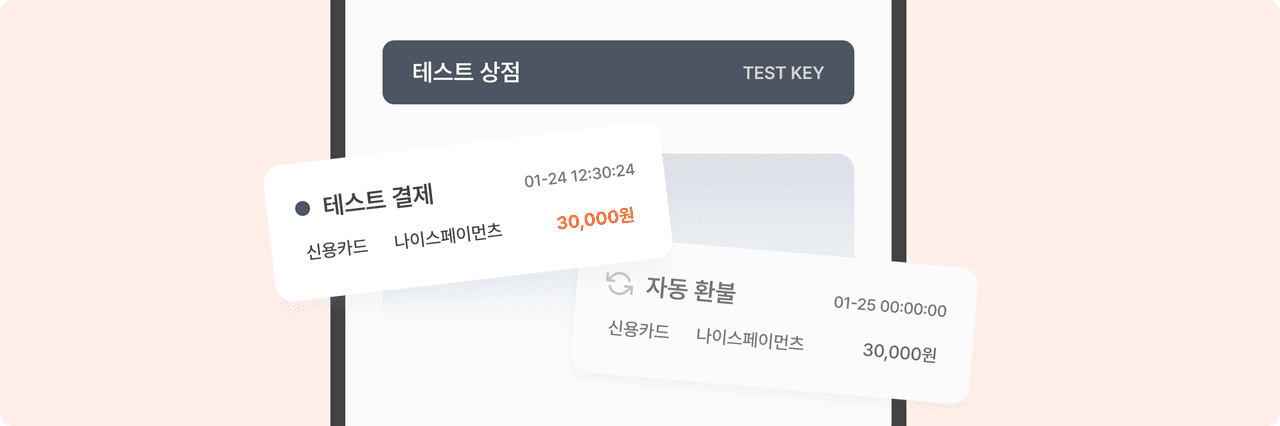Open the 자동 환불 refund title
The width and height of the screenshot is (1280, 426).
pos(691,291)
